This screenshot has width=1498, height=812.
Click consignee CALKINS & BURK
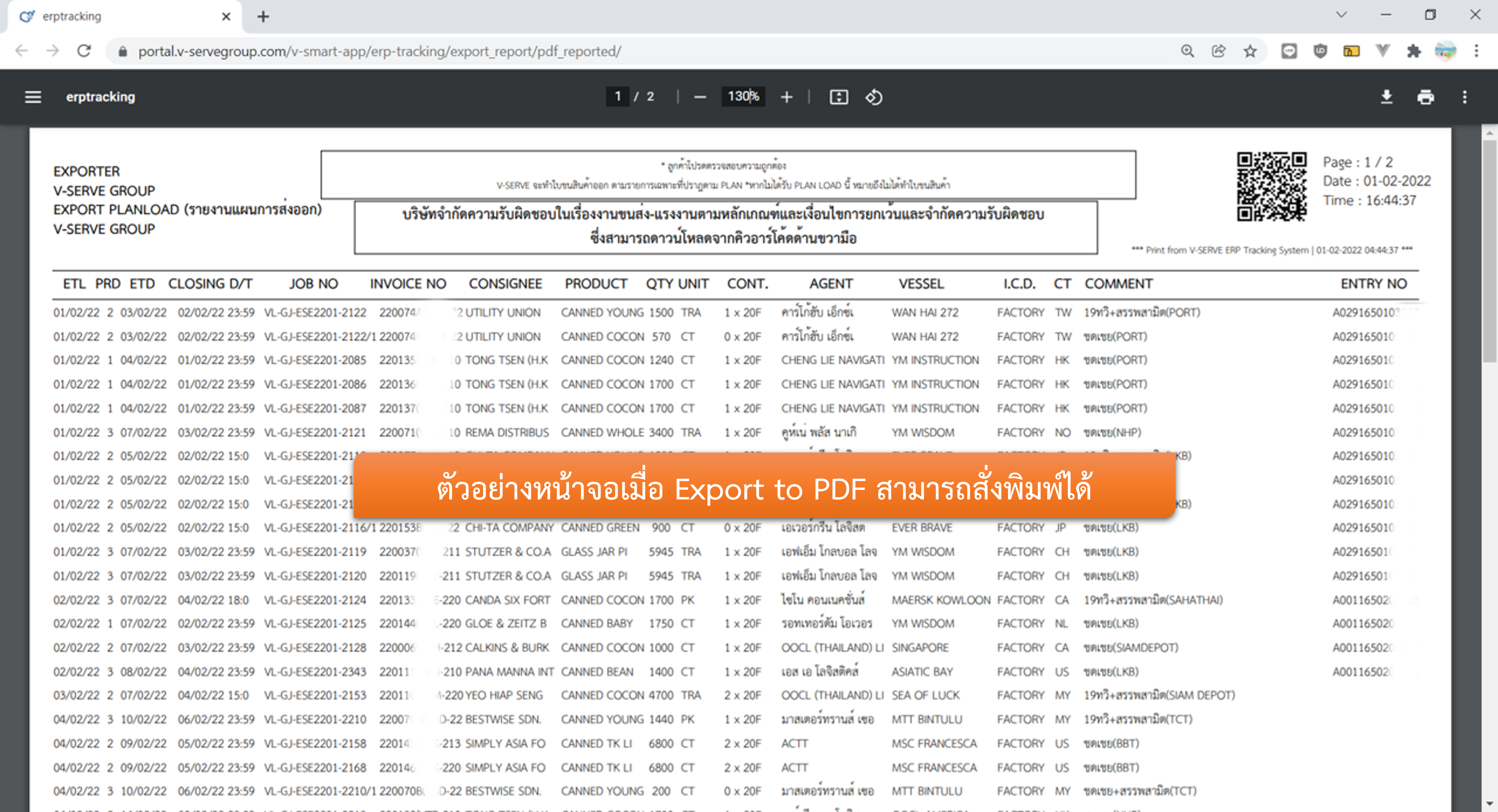(x=507, y=648)
